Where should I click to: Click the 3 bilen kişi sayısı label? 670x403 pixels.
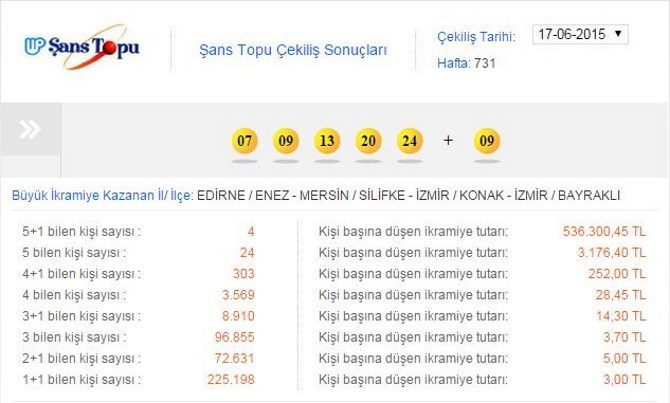pyautogui.click(x=75, y=337)
